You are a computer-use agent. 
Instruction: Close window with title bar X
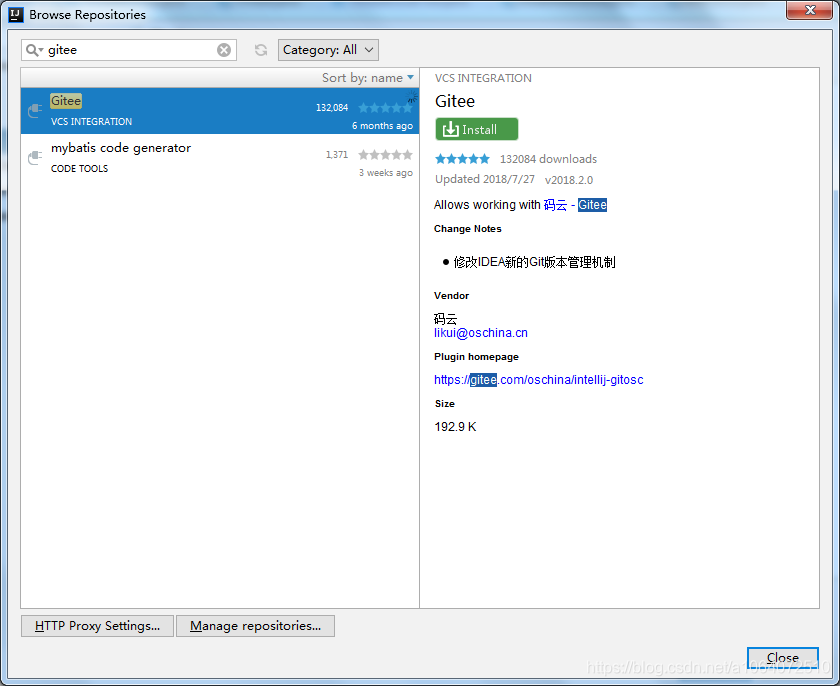[810, 10]
